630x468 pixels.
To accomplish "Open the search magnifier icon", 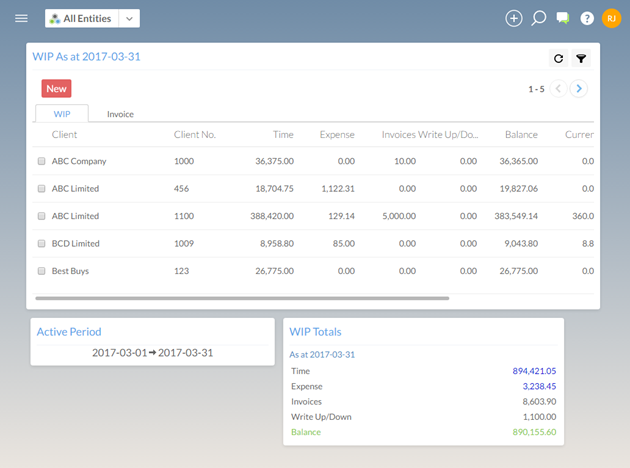I will (539, 18).
